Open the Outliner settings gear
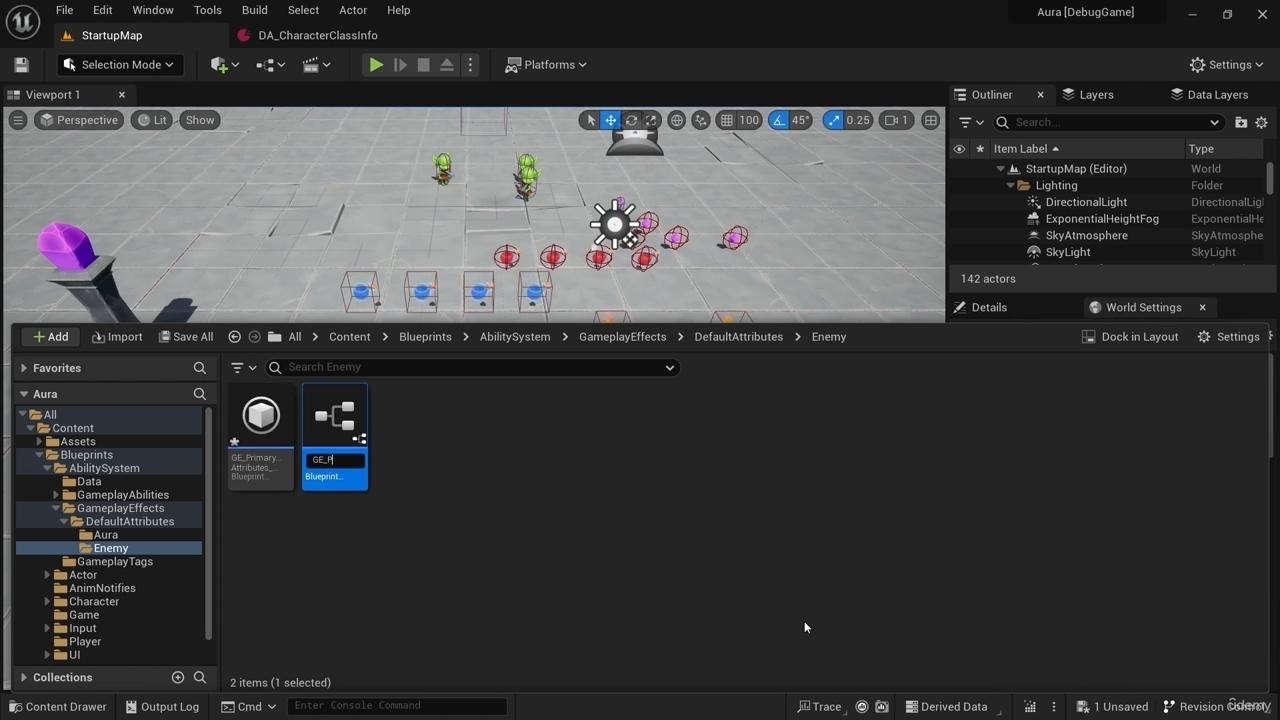This screenshot has width=1280, height=720. click(1261, 122)
